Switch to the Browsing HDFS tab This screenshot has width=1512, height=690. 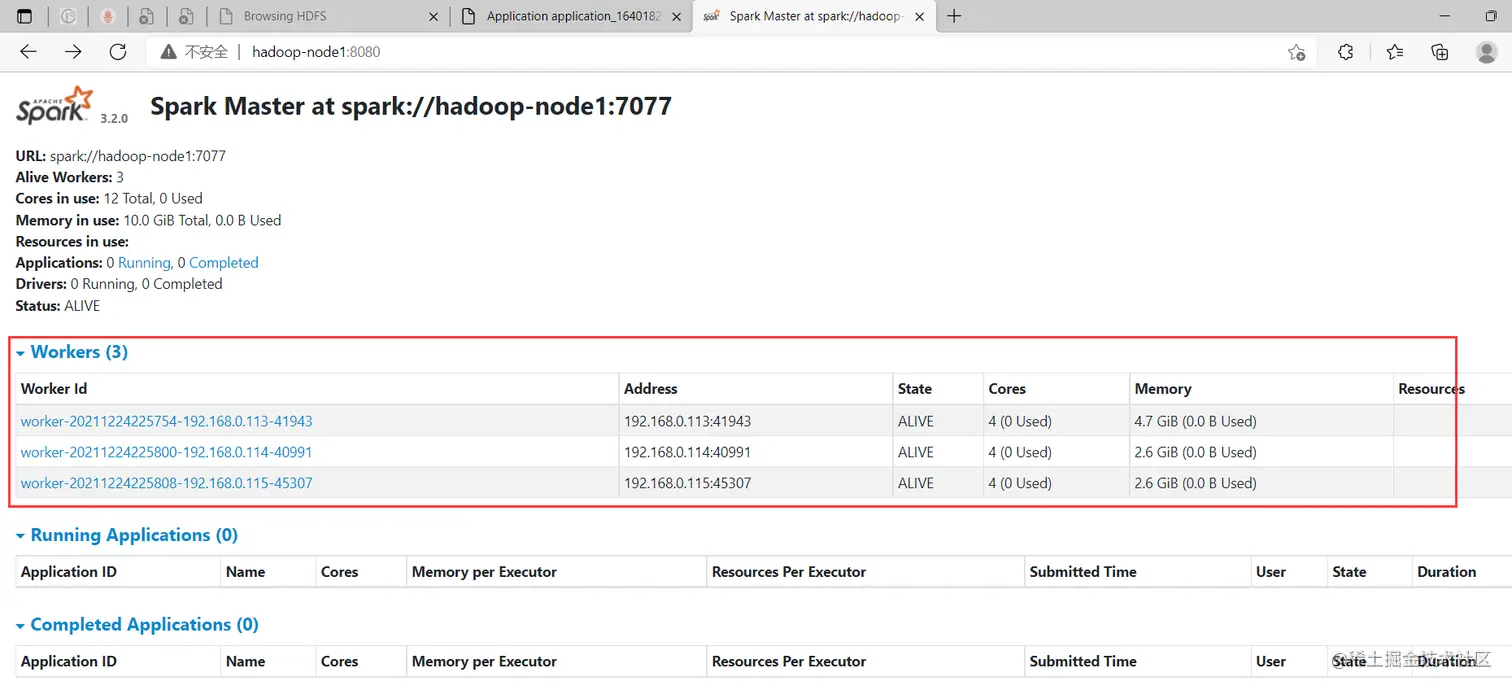pyautogui.click(x=326, y=16)
